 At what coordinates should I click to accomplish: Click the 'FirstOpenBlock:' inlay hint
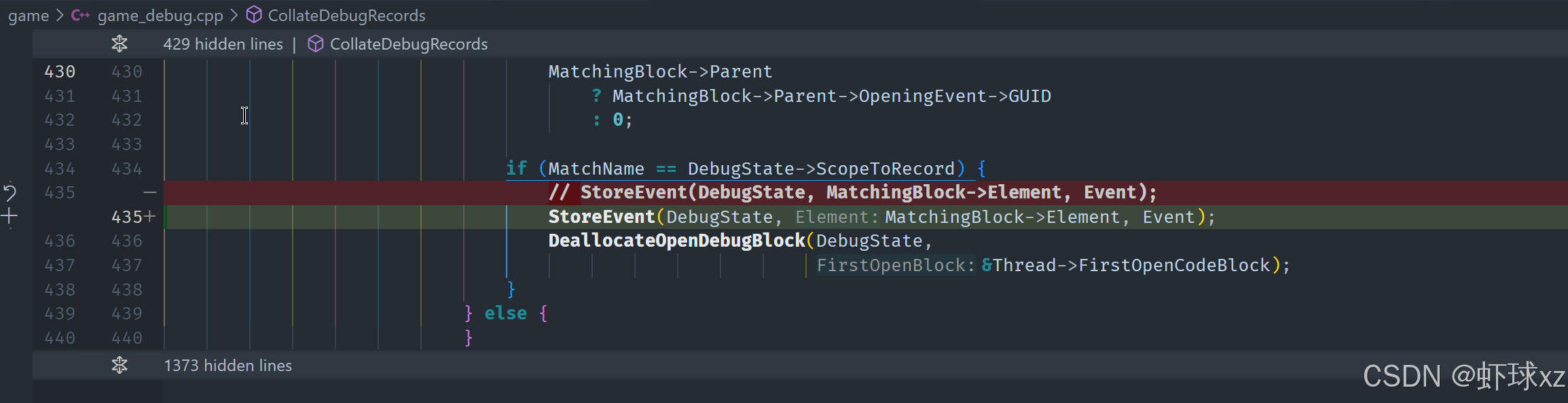tap(896, 265)
